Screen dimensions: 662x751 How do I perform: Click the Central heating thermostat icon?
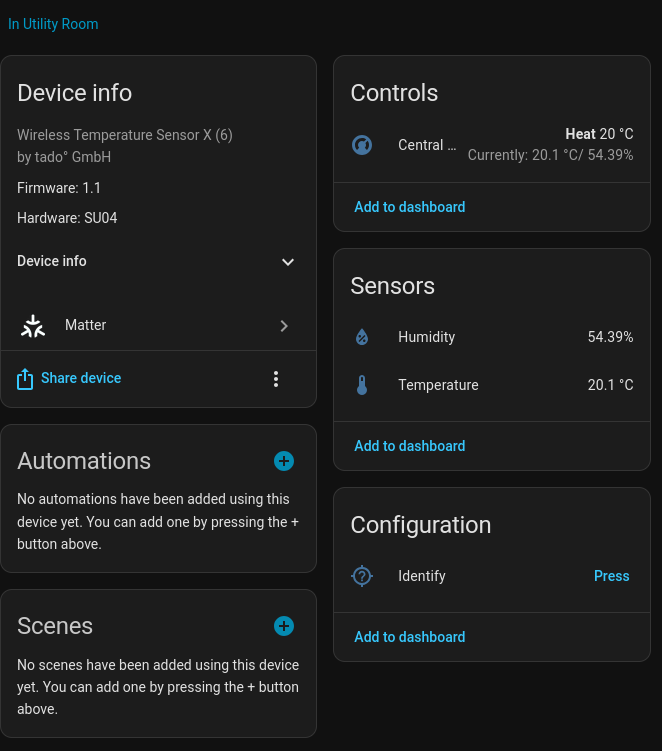[x=362, y=146]
